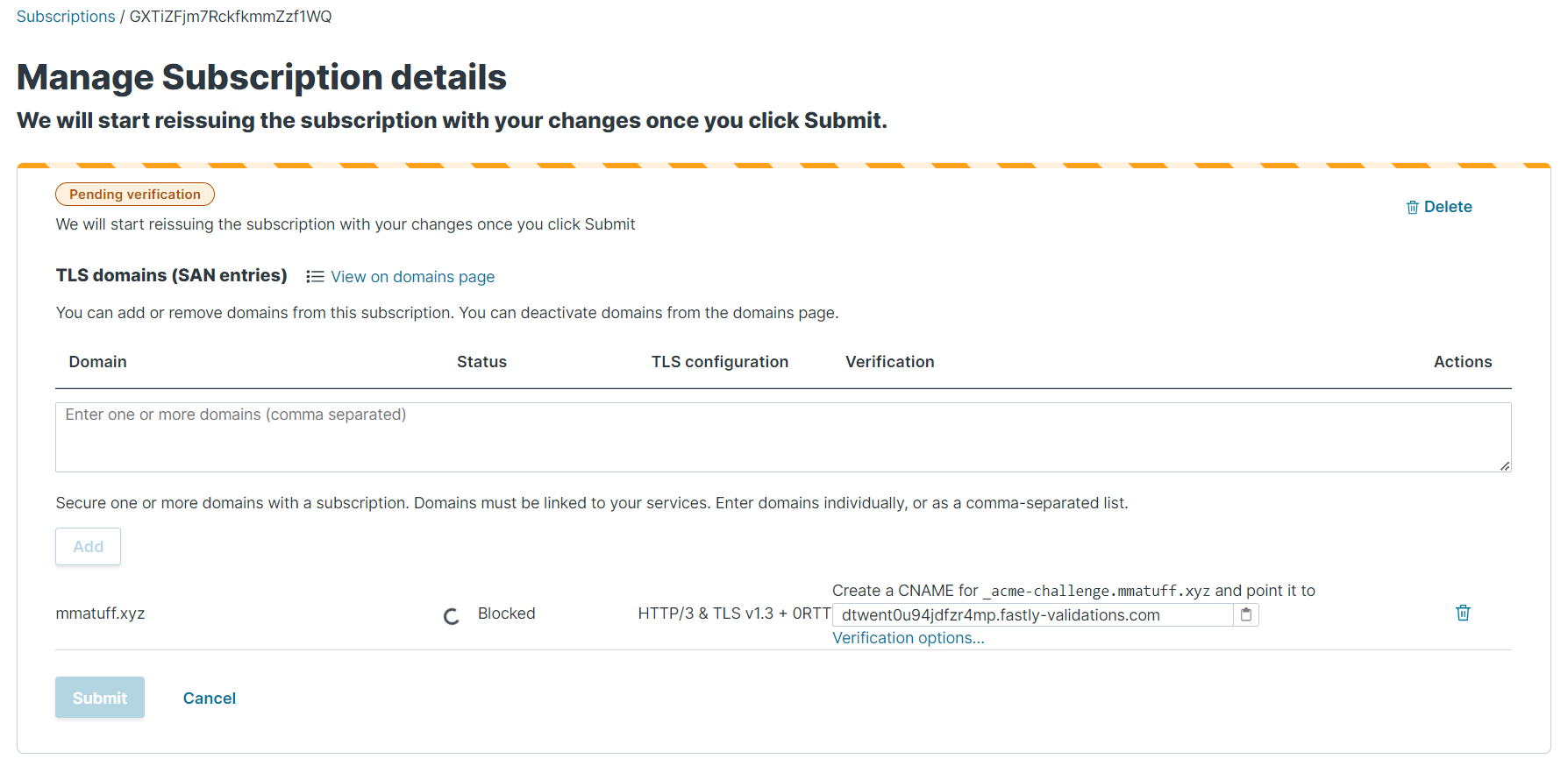Click the mmatuff.xyz domain name
1568x766 pixels.
[x=100, y=614]
